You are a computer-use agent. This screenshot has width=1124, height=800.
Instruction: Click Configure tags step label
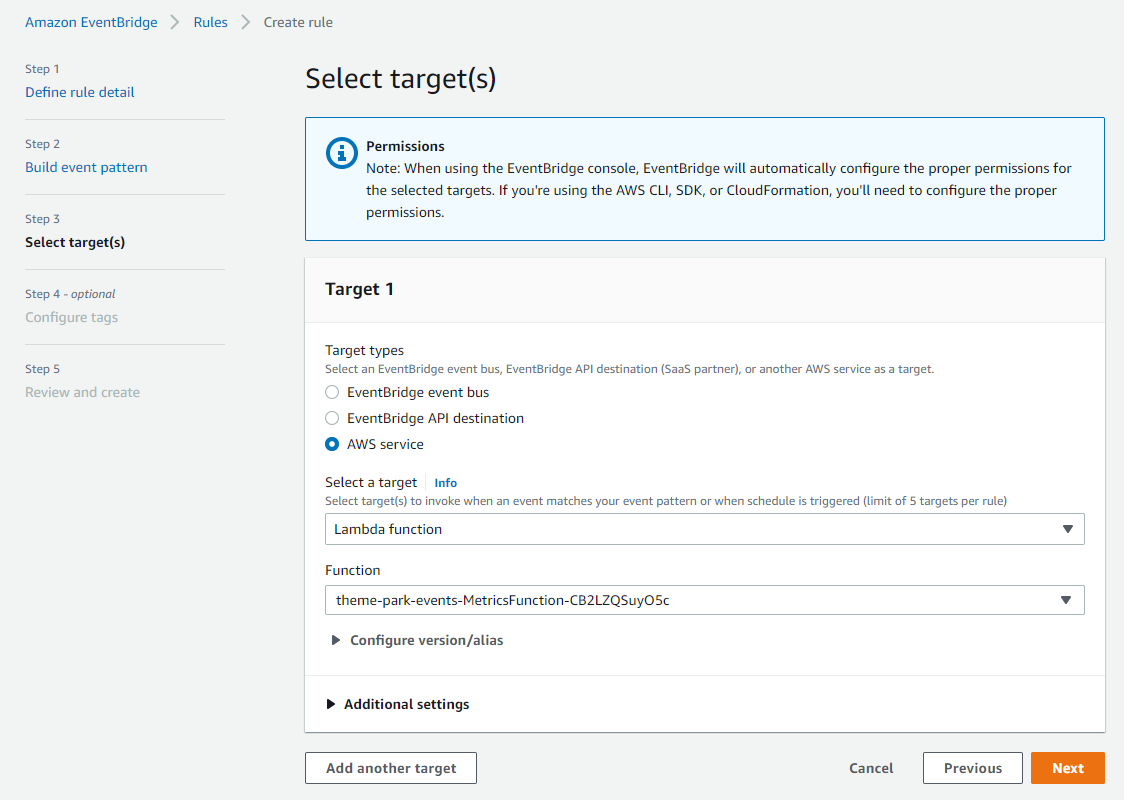click(x=72, y=317)
